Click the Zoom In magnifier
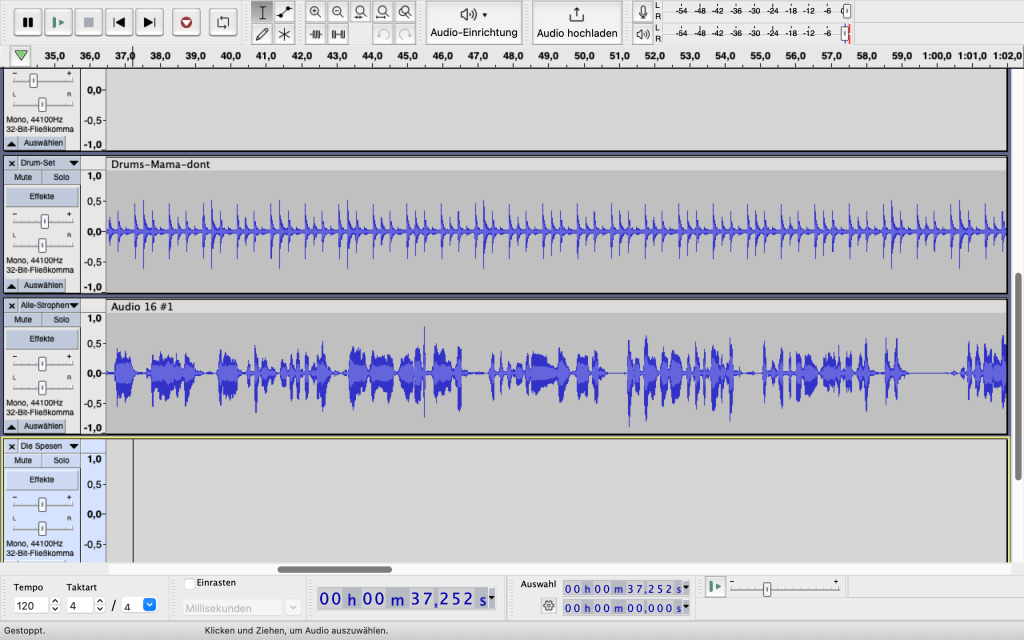 pos(316,12)
